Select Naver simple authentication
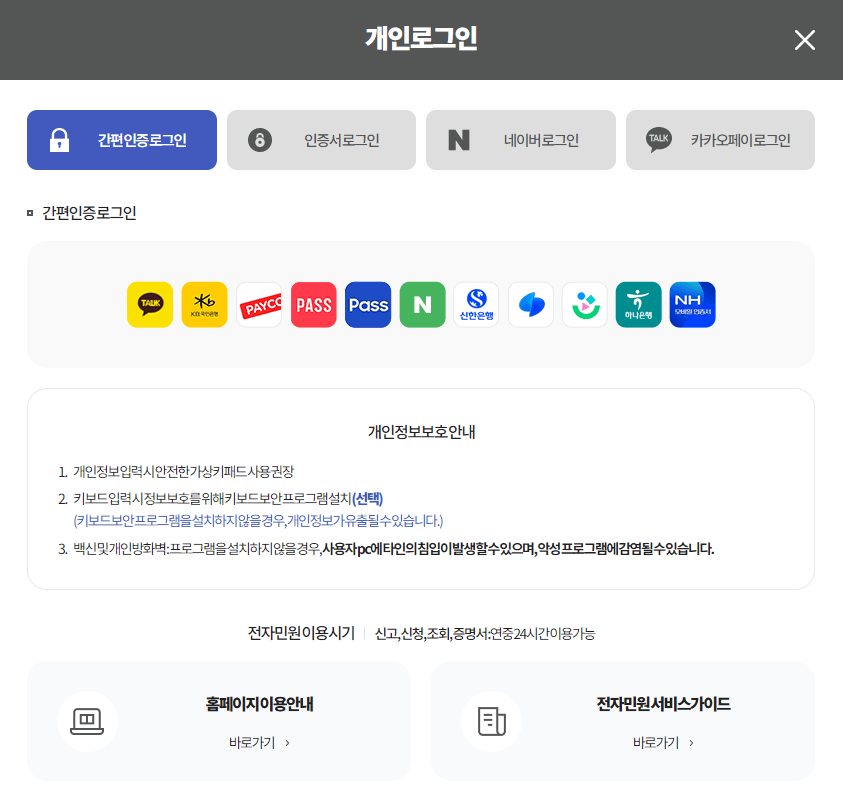This screenshot has width=843, height=808. (x=422, y=304)
